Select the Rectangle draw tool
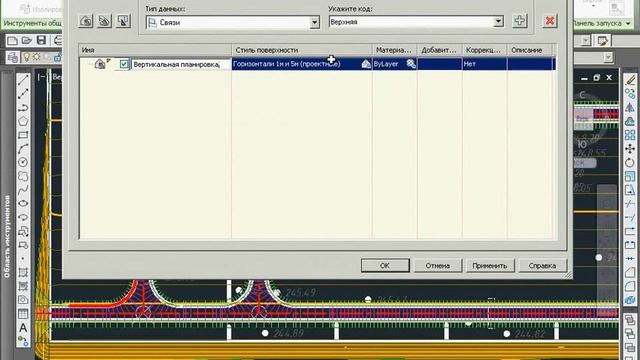Image resolution: width=640 pixels, height=360 pixels. (x=23, y=135)
